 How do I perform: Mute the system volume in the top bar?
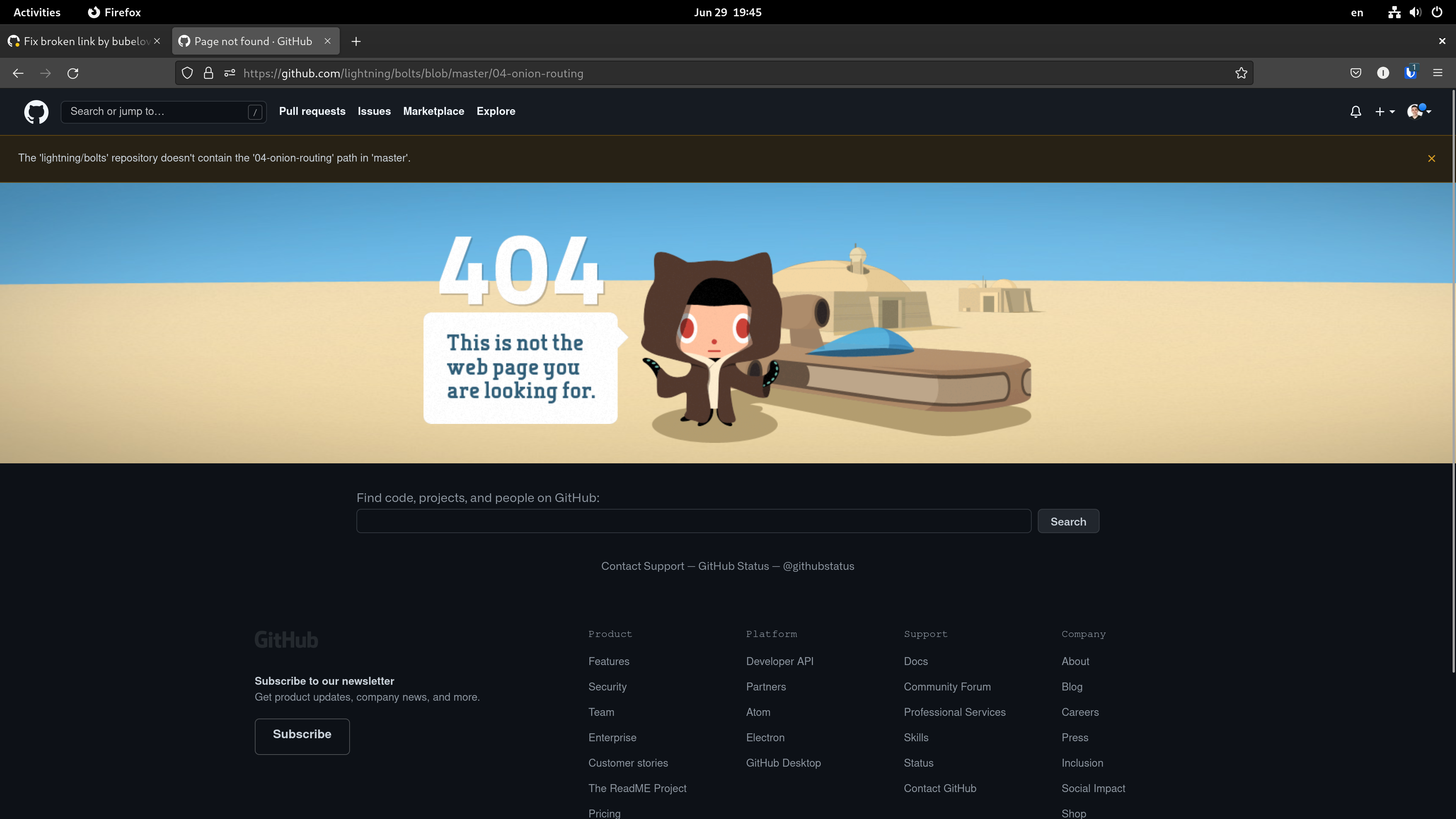coord(1415,12)
